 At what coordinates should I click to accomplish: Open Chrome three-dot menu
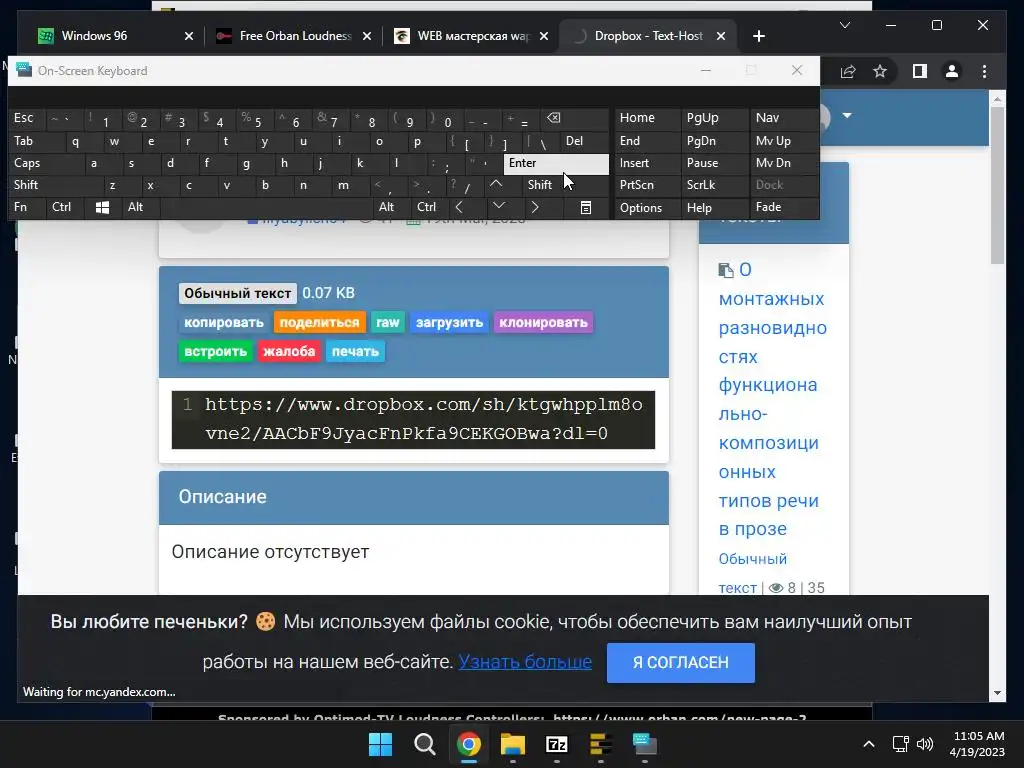[984, 71]
